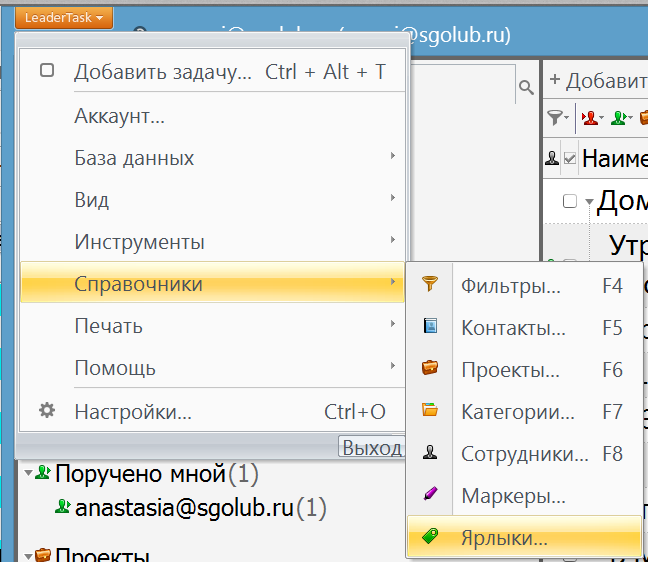The width and height of the screenshot is (648, 562).
Task: Click the briefcase icon beside Проекты… in submenu
Action: [430, 369]
